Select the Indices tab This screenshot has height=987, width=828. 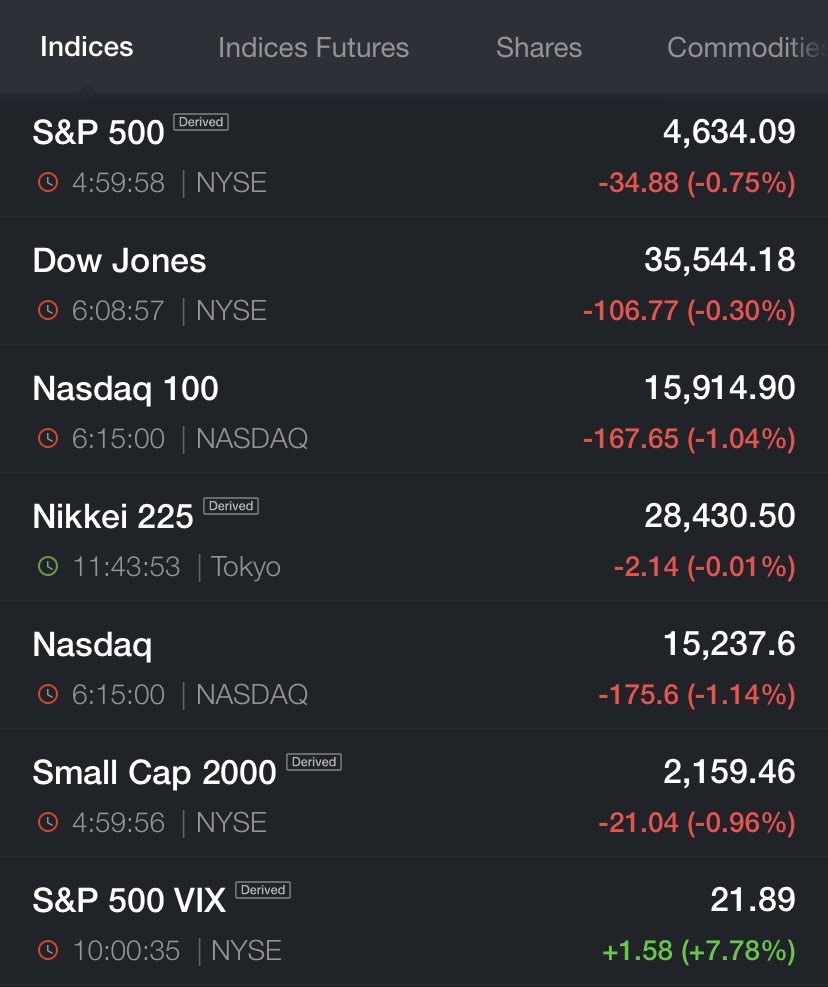87,47
